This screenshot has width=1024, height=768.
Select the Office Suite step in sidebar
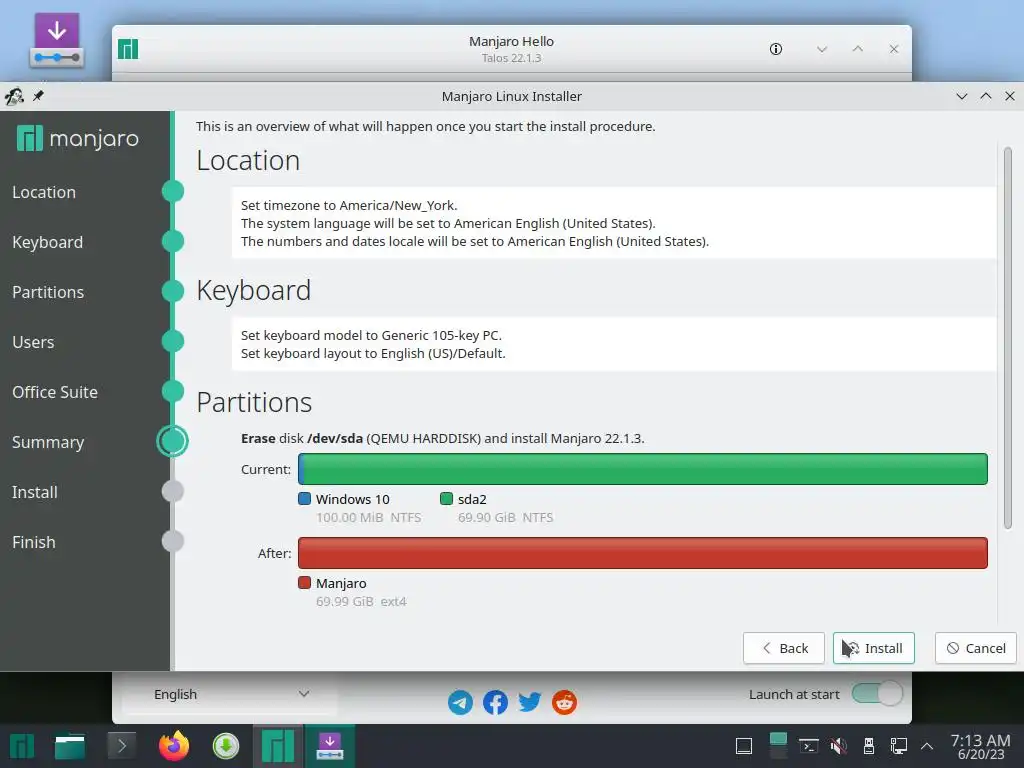click(55, 392)
